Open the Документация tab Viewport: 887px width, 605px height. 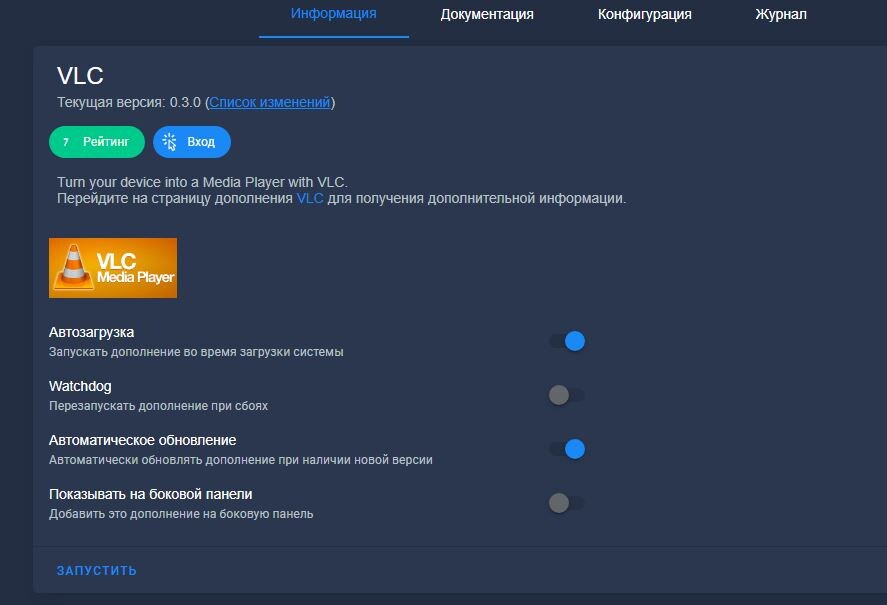click(487, 14)
